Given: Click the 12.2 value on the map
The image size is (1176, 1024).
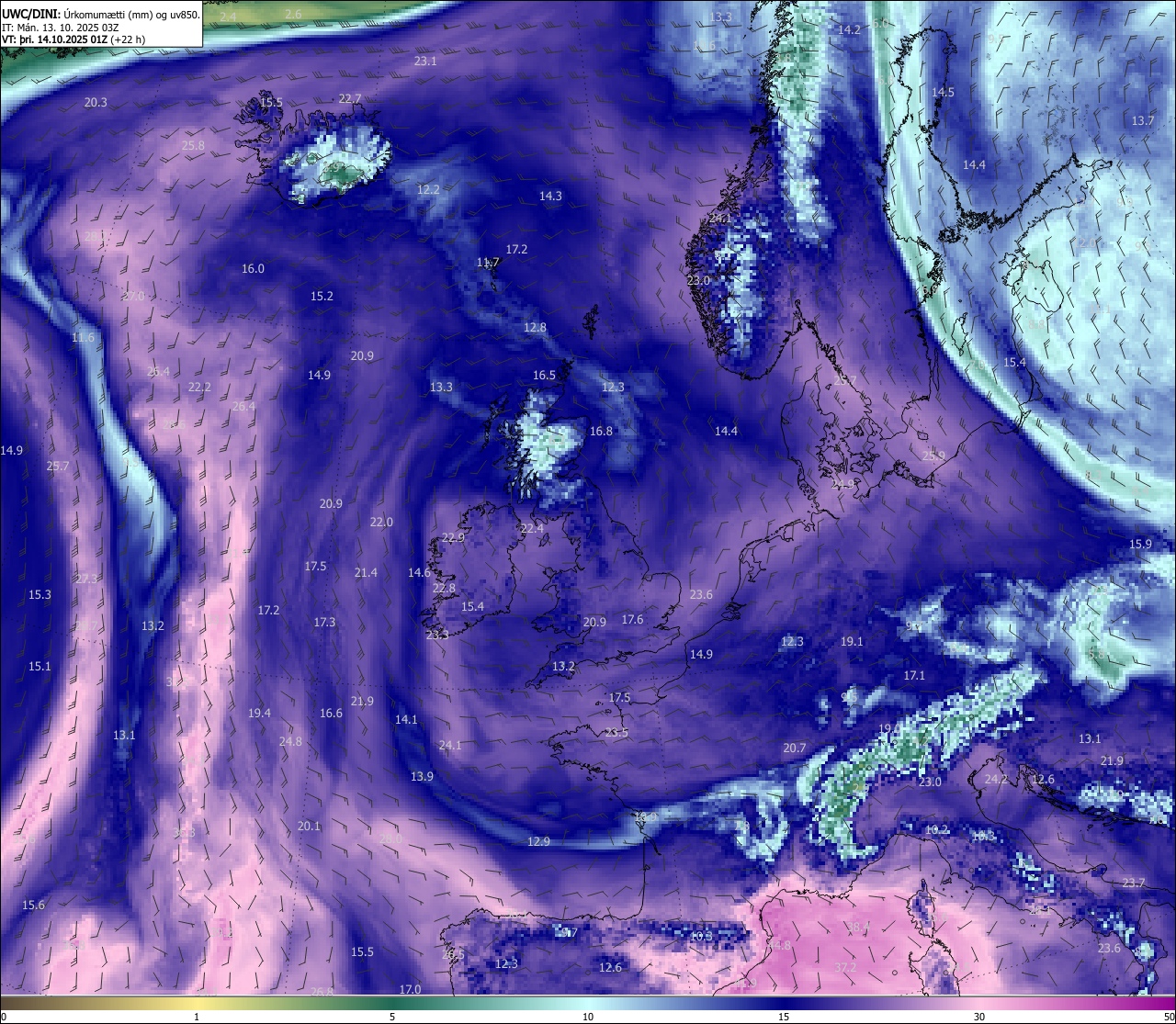Looking at the screenshot, I should (428, 189).
